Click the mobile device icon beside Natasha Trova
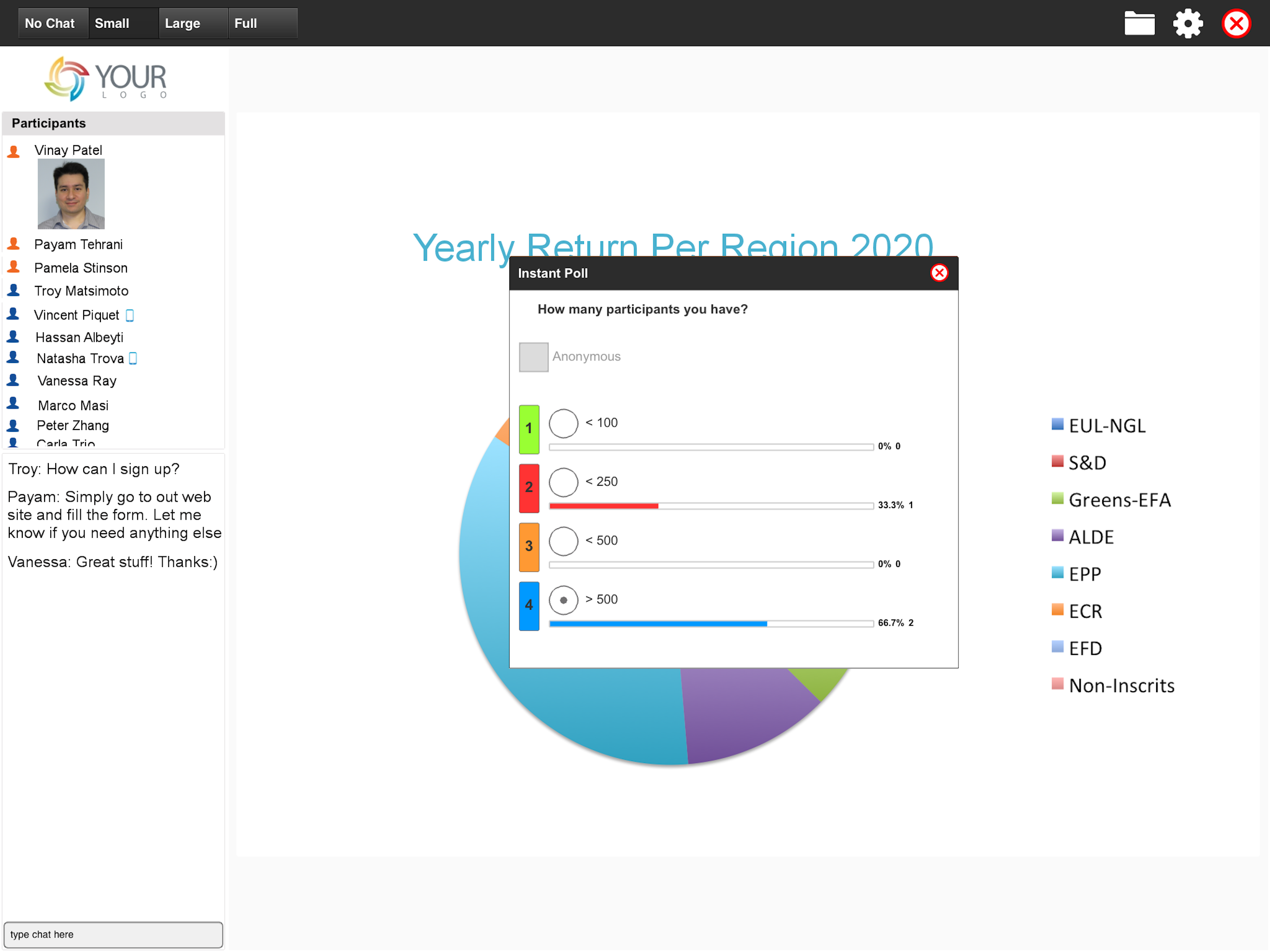 (133, 358)
